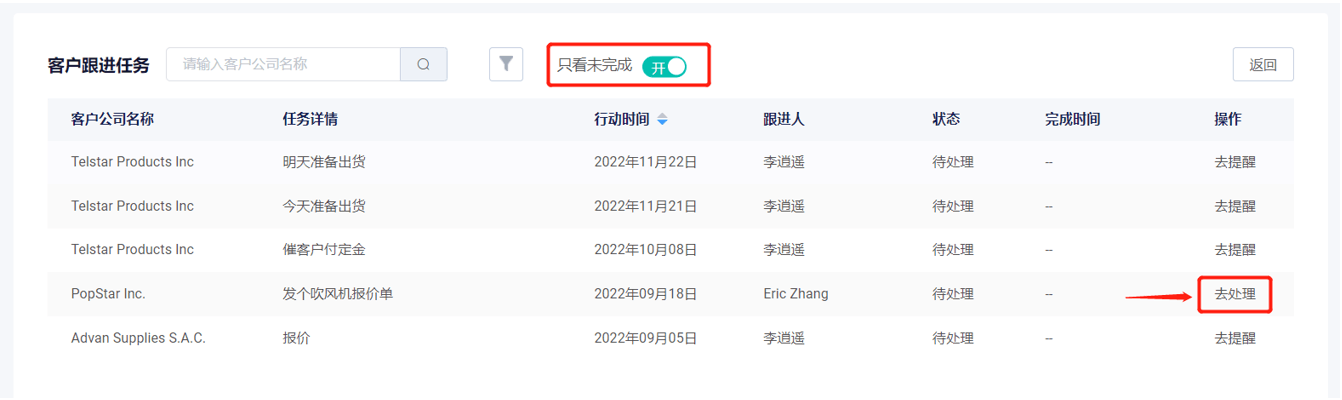Click 去提醒 for 明天准备出货 task
The image size is (1342, 400).
[x=1235, y=162]
